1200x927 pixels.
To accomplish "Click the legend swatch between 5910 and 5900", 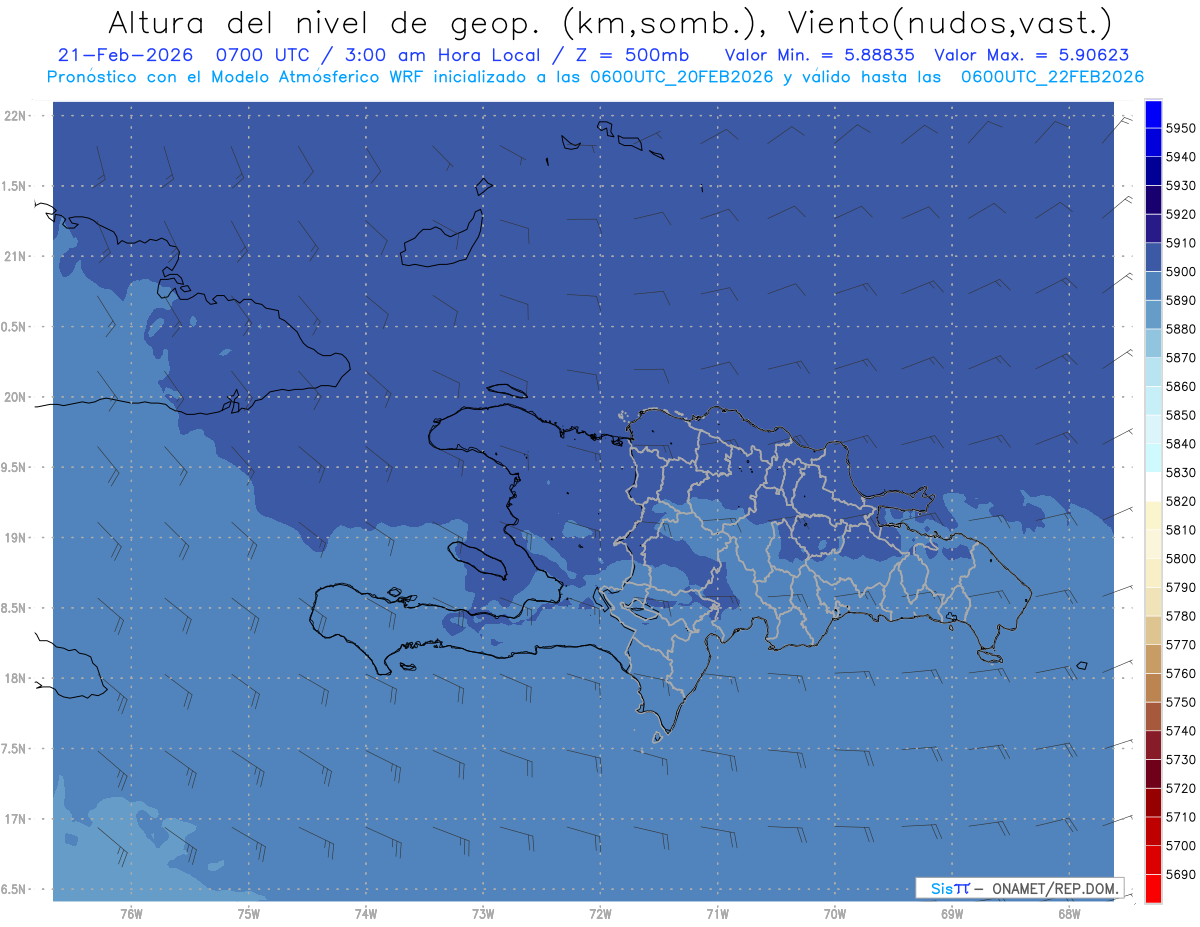I will [x=1152, y=257].
